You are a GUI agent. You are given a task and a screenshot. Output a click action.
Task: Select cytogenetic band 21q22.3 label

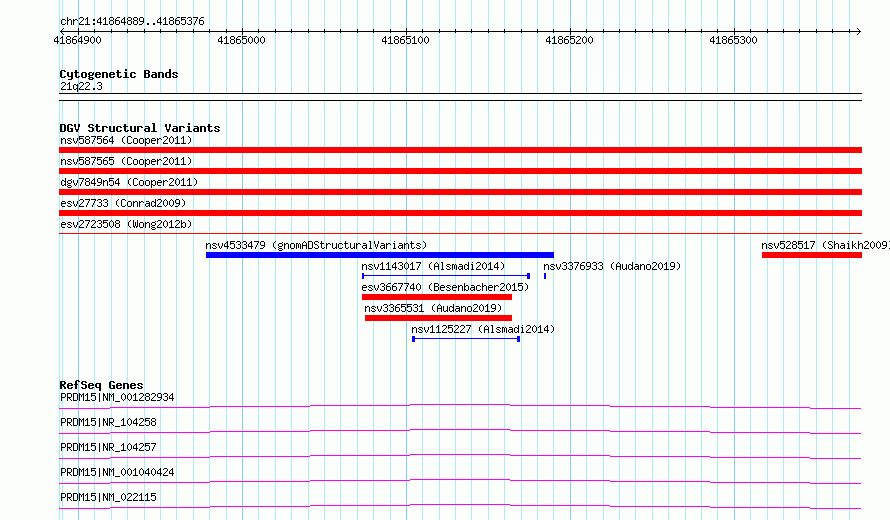coord(81,86)
